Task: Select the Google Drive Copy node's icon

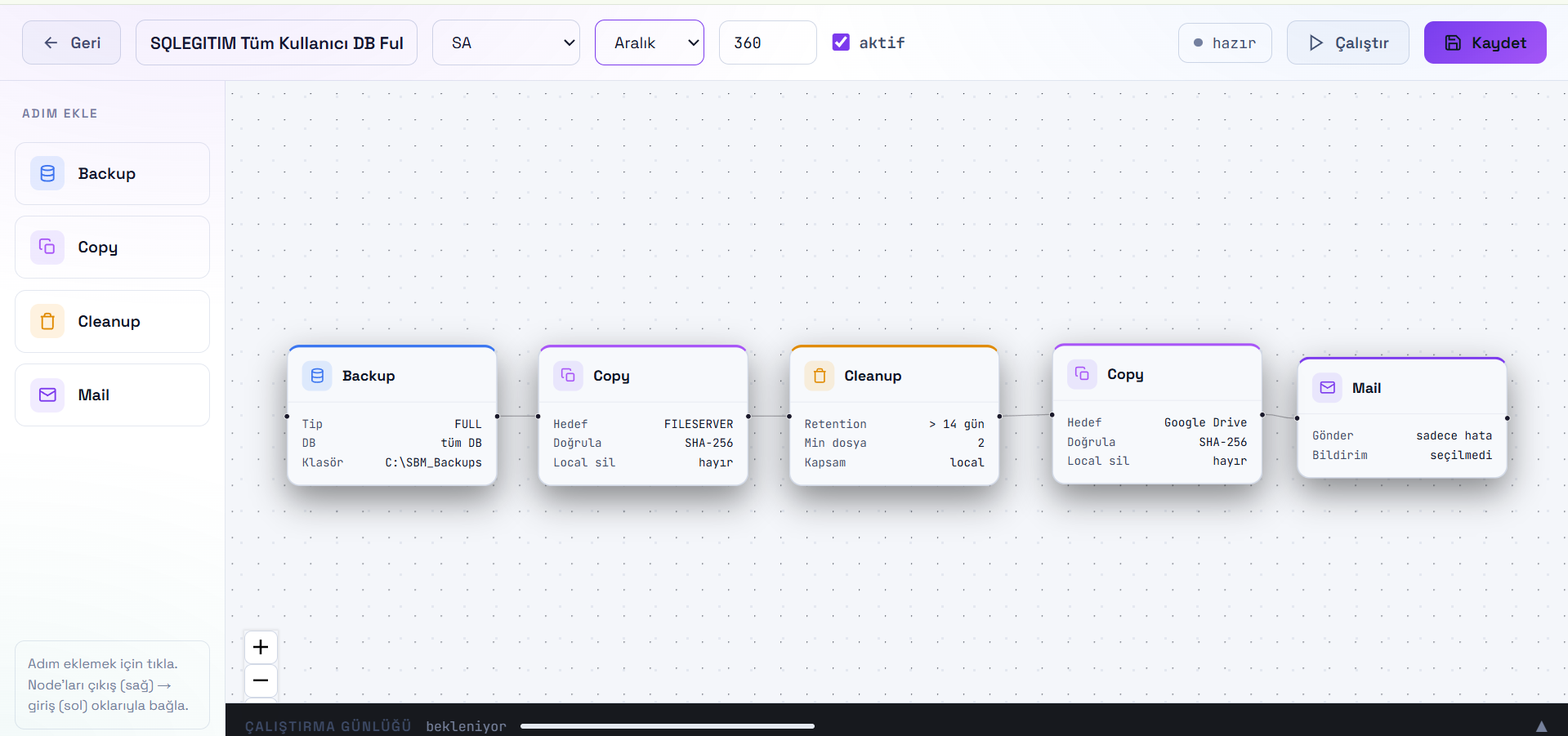Action: click(1082, 373)
